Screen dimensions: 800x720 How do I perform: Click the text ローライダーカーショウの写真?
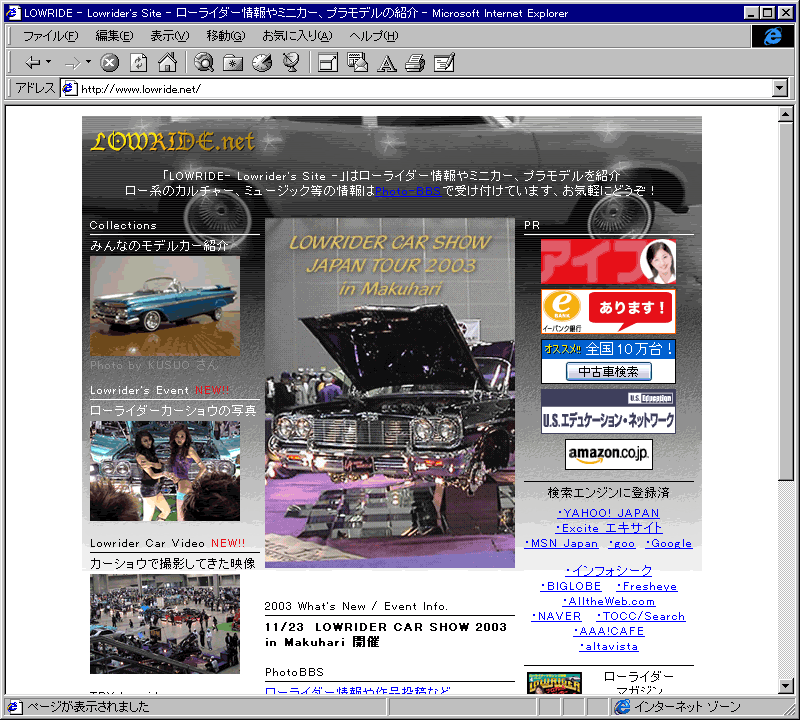click(x=173, y=411)
